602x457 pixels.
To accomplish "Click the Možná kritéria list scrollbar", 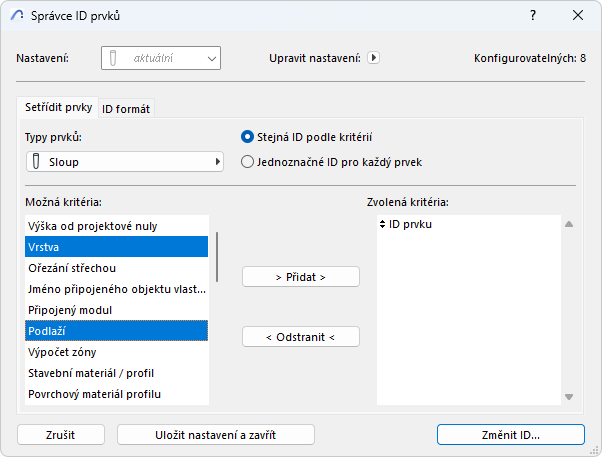I will (217, 257).
